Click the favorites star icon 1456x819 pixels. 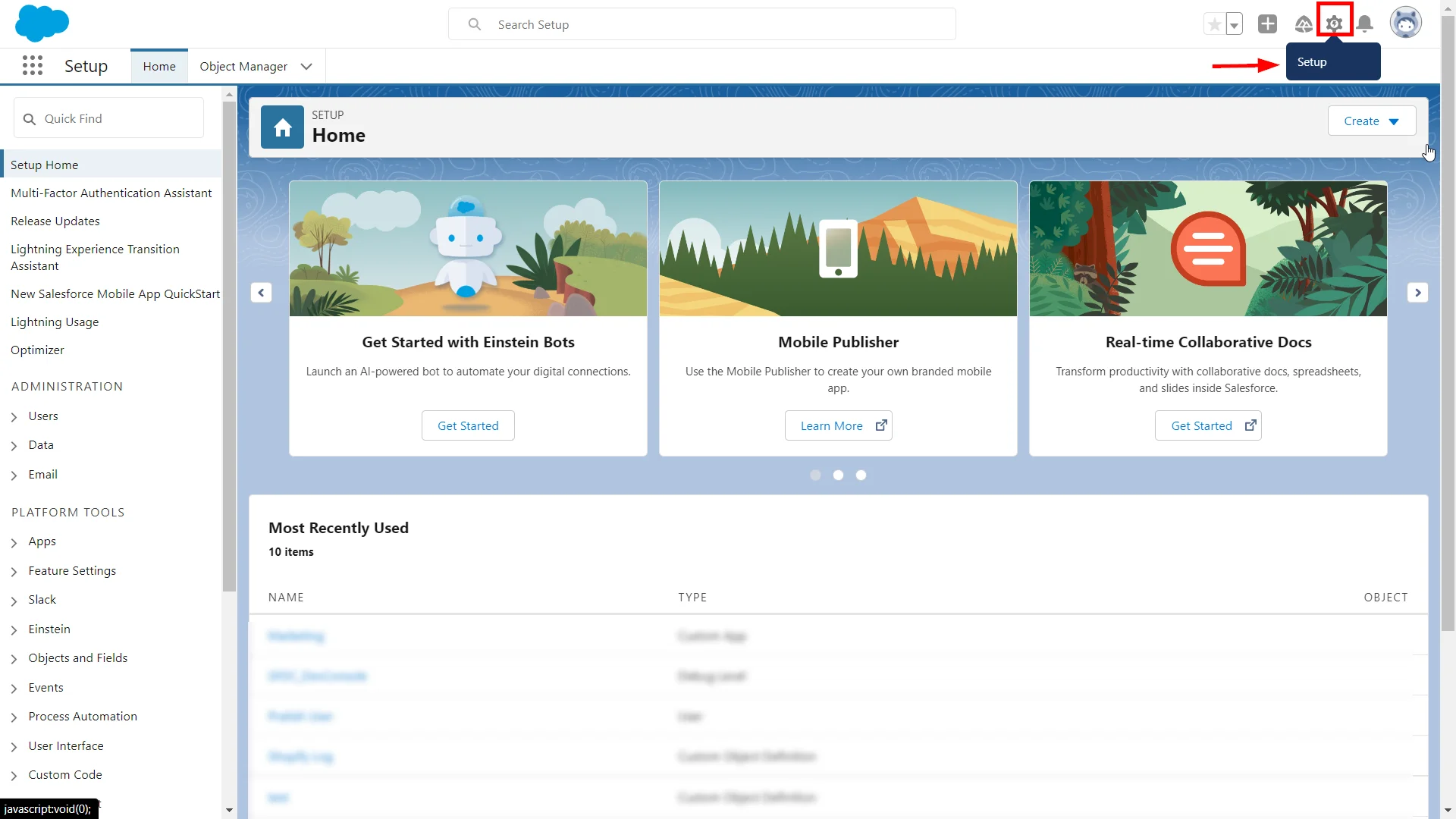(x=1213, y=22)
